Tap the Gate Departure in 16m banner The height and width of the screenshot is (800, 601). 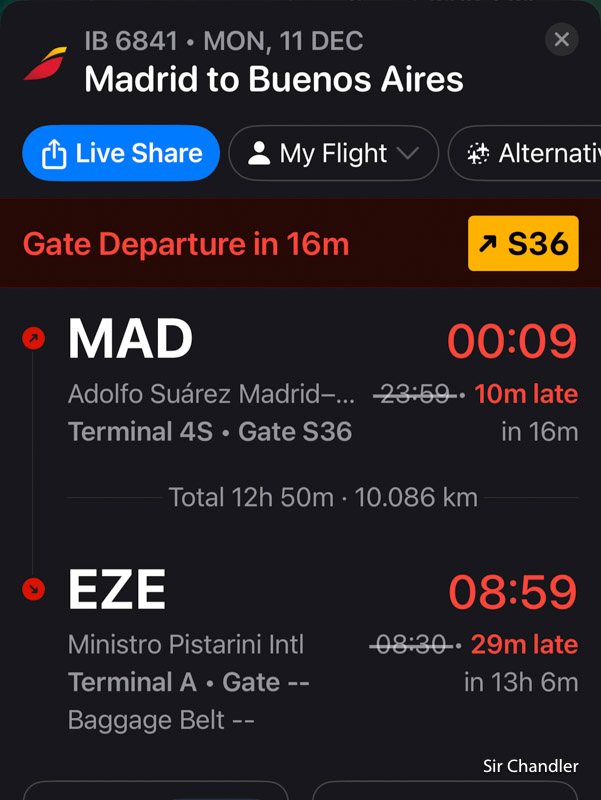186,244
